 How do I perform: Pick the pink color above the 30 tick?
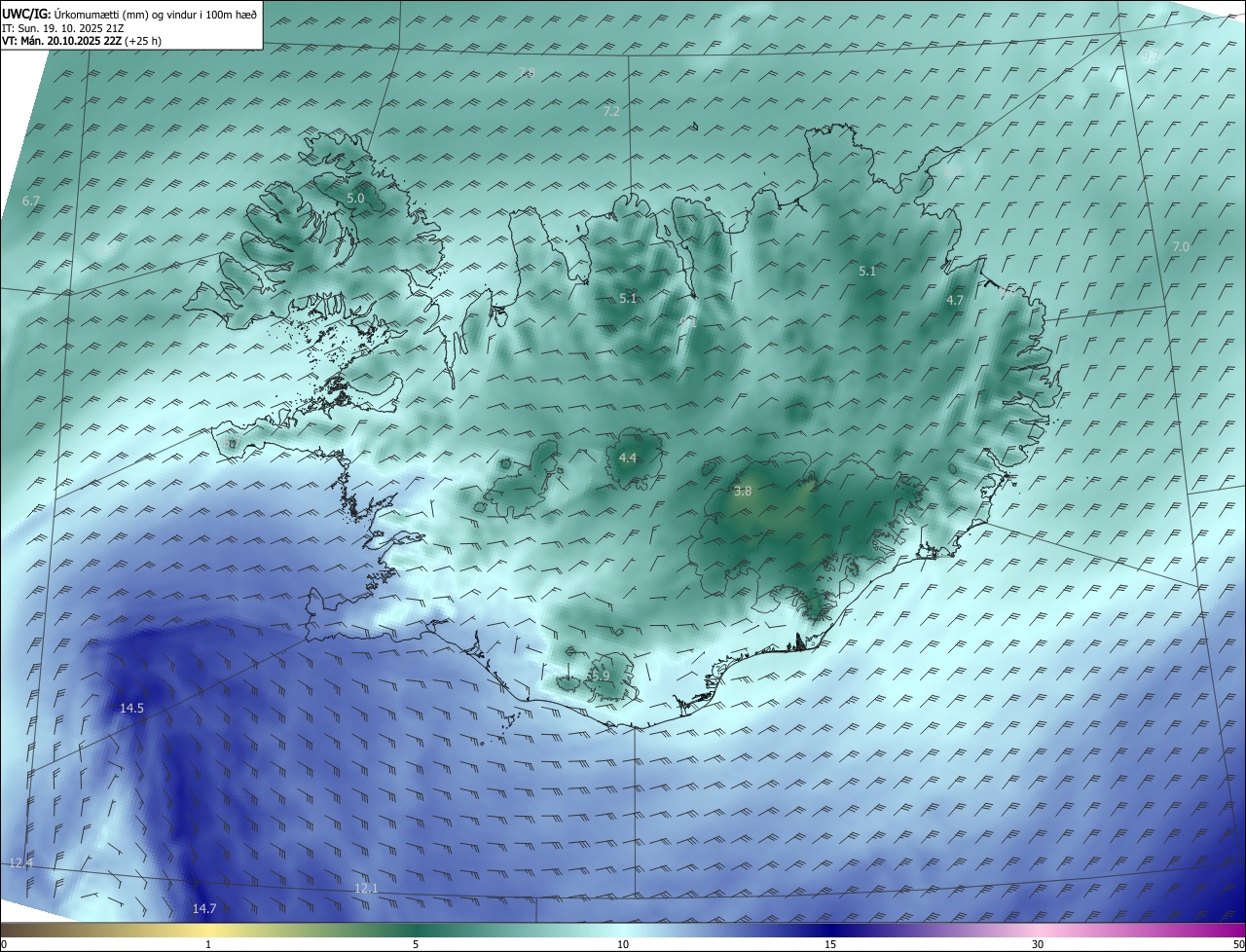coord(1038,930)
